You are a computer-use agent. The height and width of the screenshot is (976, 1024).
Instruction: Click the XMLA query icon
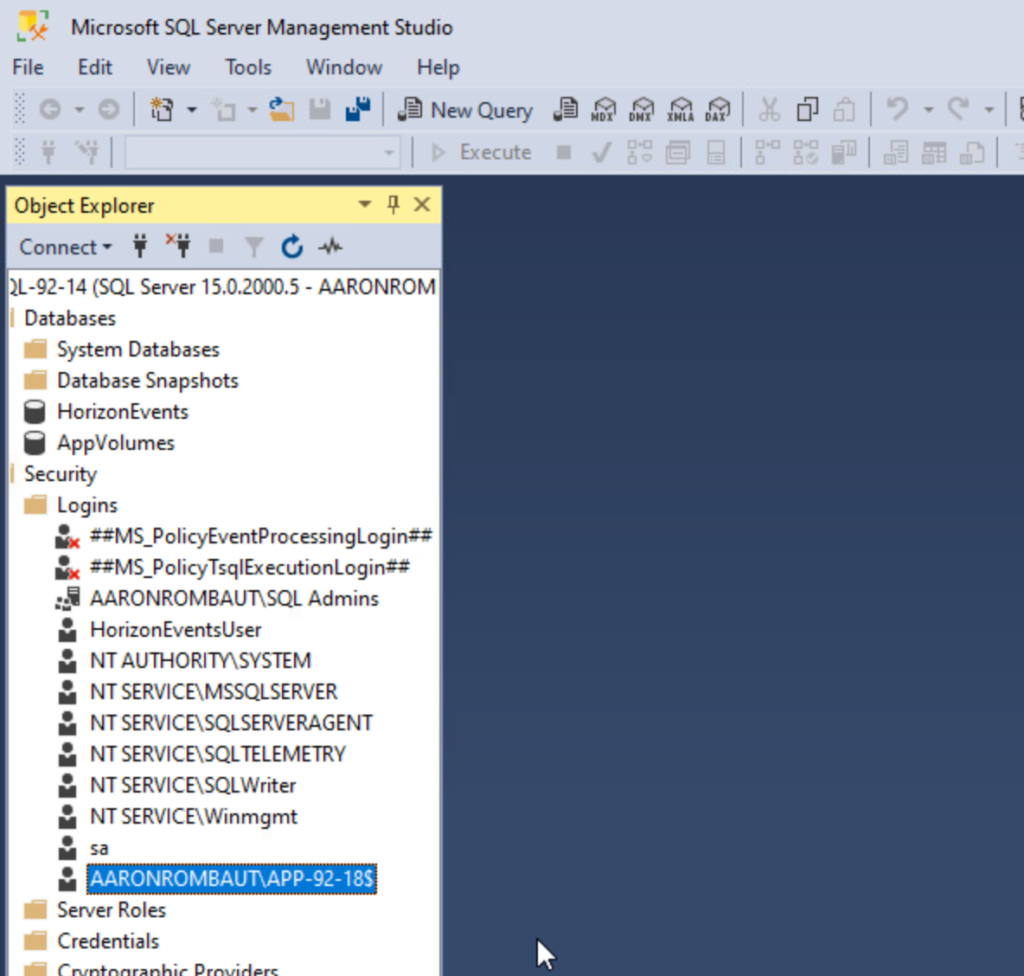click(680, 110)
